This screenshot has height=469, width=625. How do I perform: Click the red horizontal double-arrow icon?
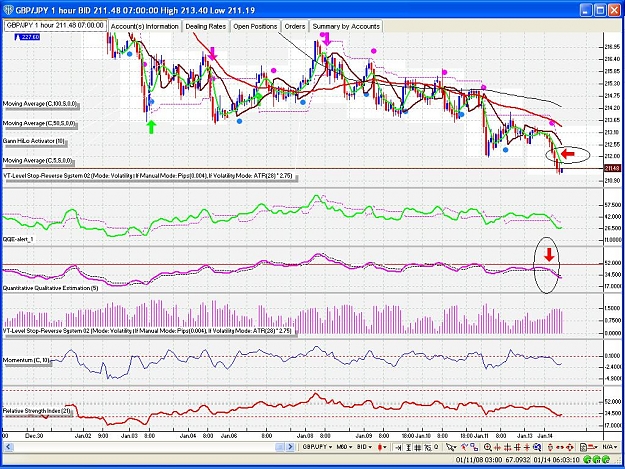(559, 447)
